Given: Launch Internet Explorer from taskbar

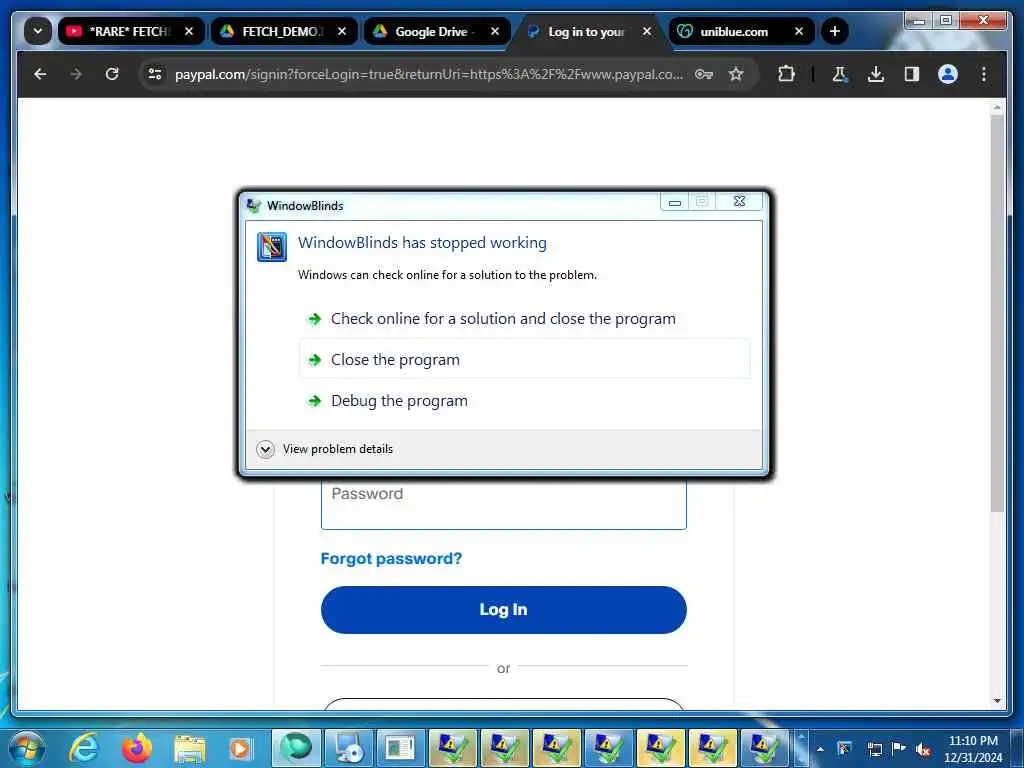Looking at the screenshot, I should (x=84, y=748).
